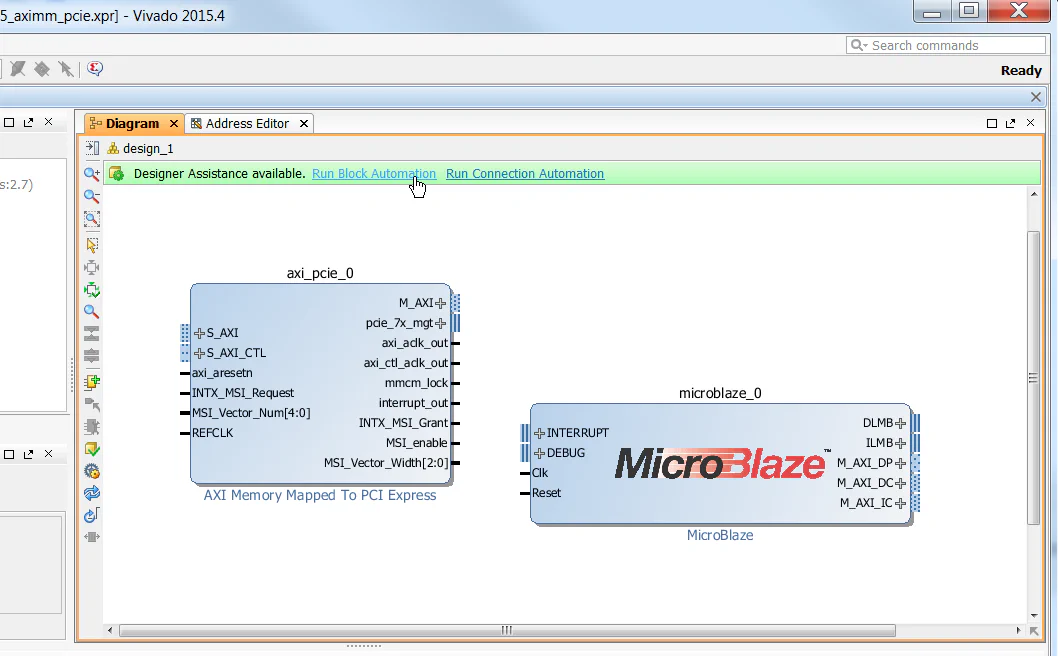Click the Designer Assistance banner icon

[117, 173]
